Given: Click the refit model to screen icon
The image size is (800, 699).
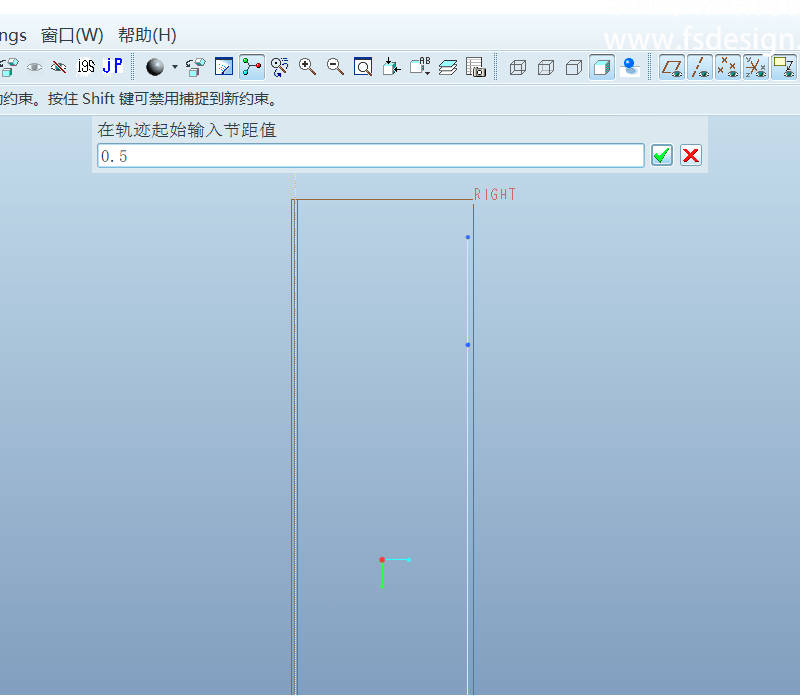Looking at the screenshot, I should pyautogui.click(x=364, y=67).
